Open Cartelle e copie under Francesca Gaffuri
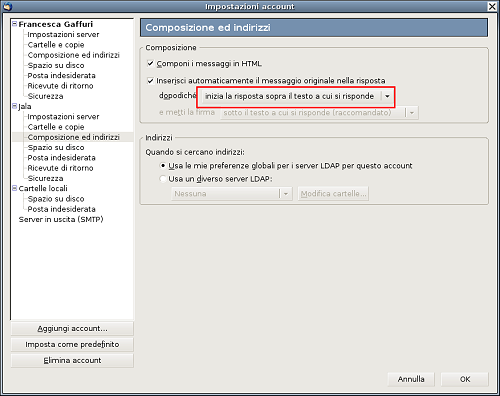500x396 pixels. click(x=56, y=45)
